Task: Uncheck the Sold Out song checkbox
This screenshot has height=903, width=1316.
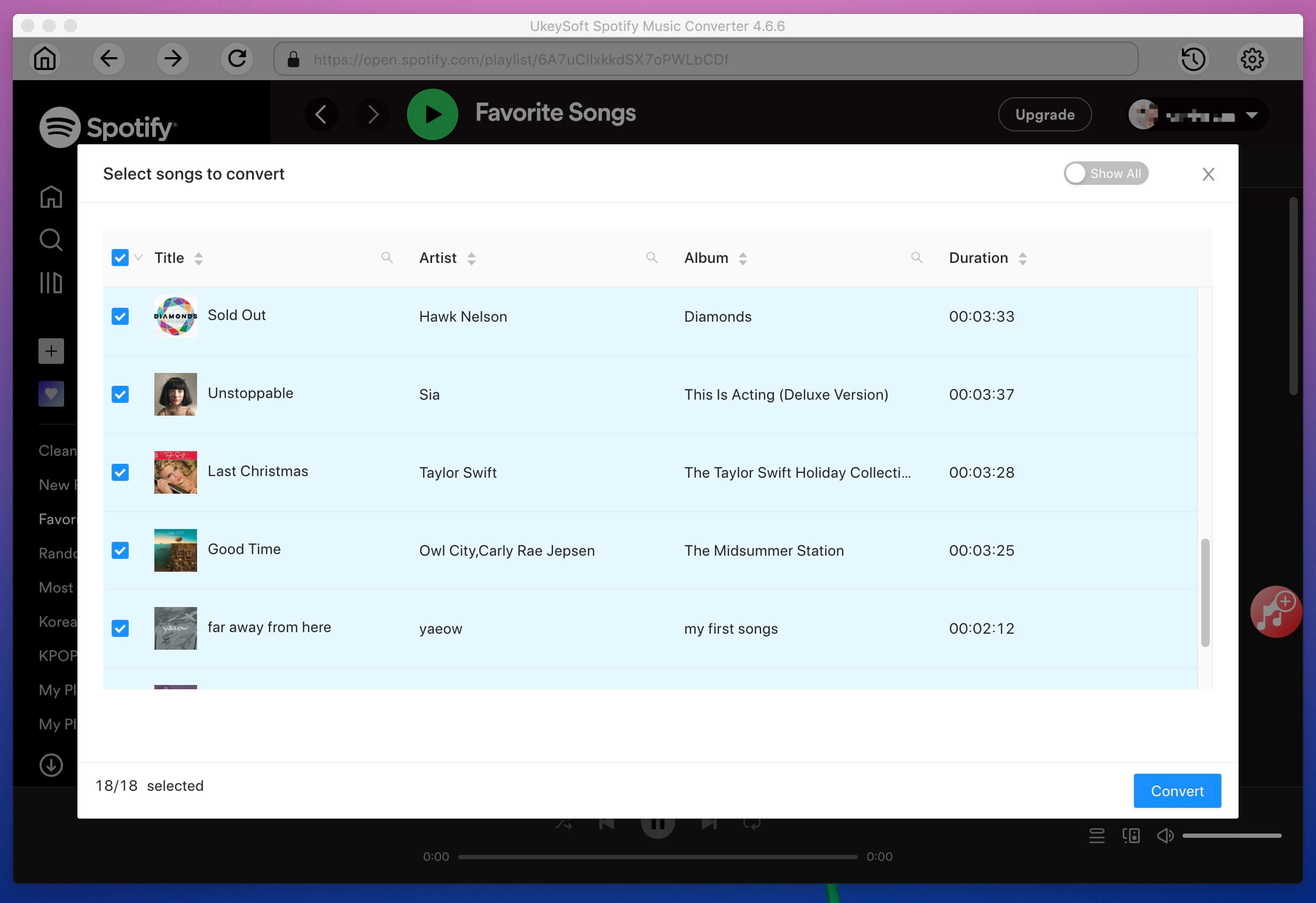Action: (x=120, y=316)
